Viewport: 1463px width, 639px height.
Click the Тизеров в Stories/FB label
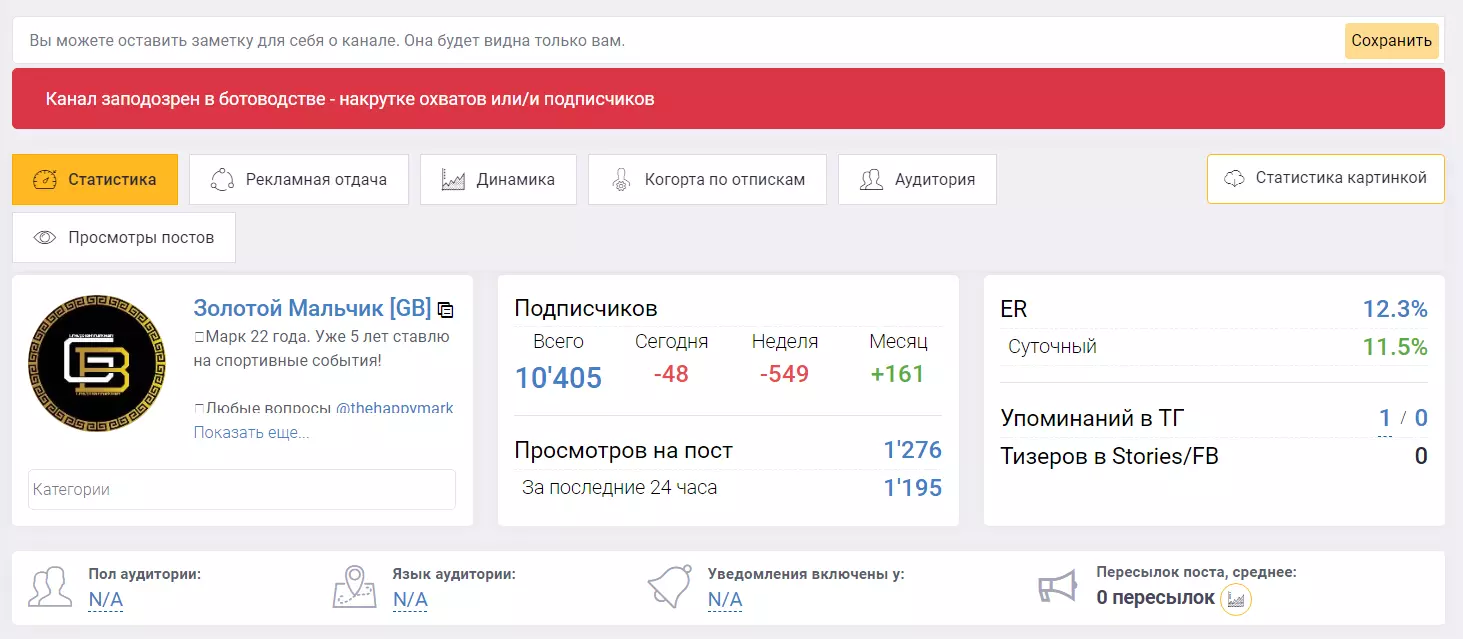coord(1109,457)
